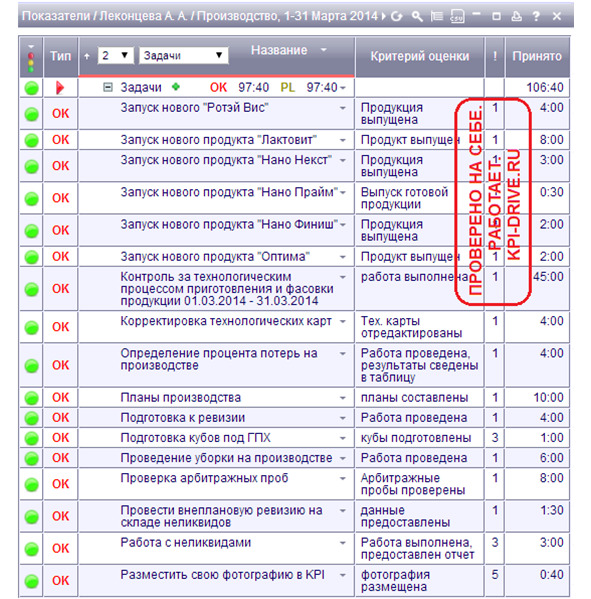Click the Принято column header
This screenshot has height=599, width=591.
pyautogui.click(x=537, y=57)
